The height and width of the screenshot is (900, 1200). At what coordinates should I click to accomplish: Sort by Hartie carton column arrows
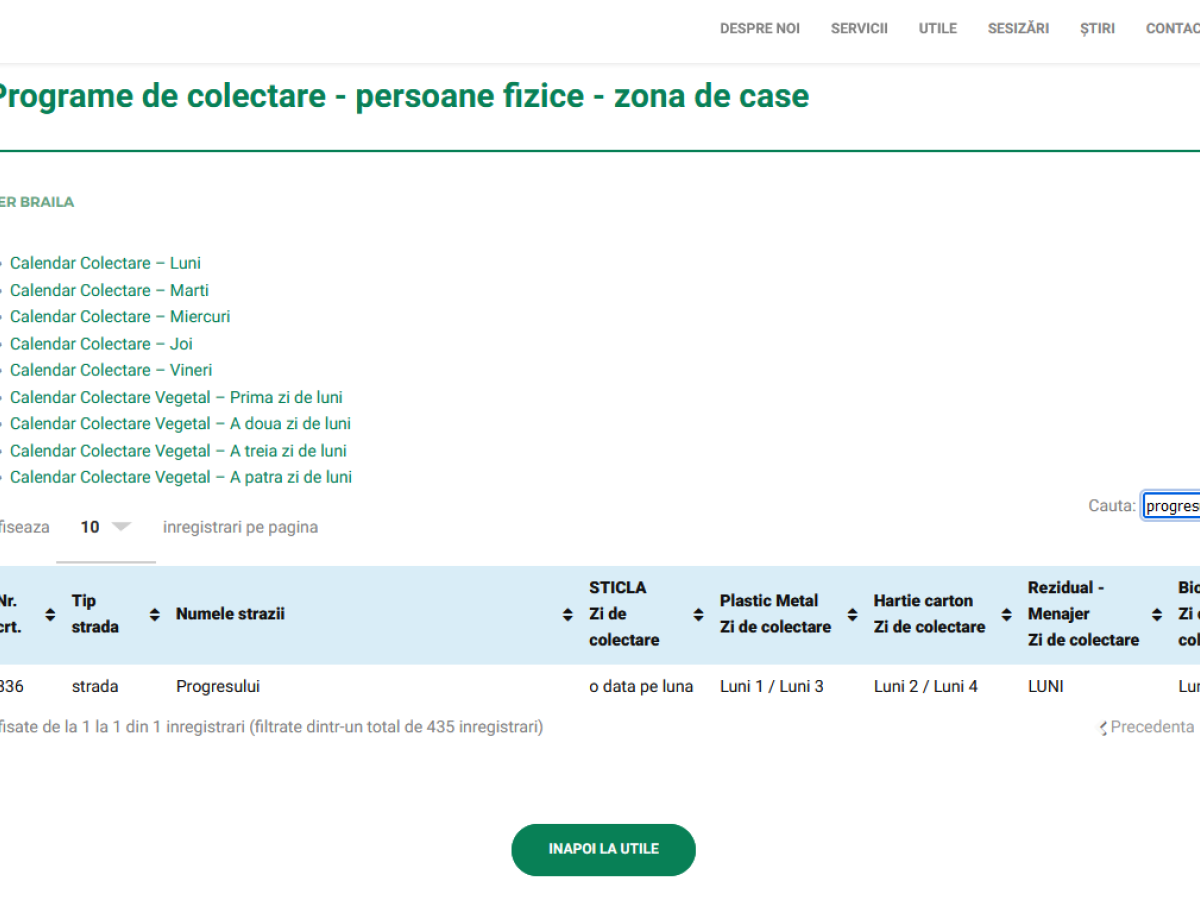[1006, 615]
